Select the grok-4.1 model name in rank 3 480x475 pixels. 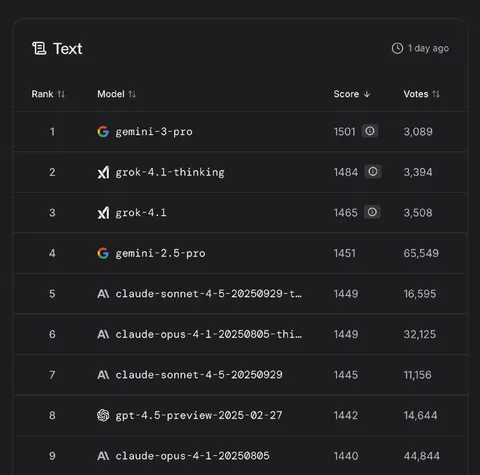tap(141, 213)
